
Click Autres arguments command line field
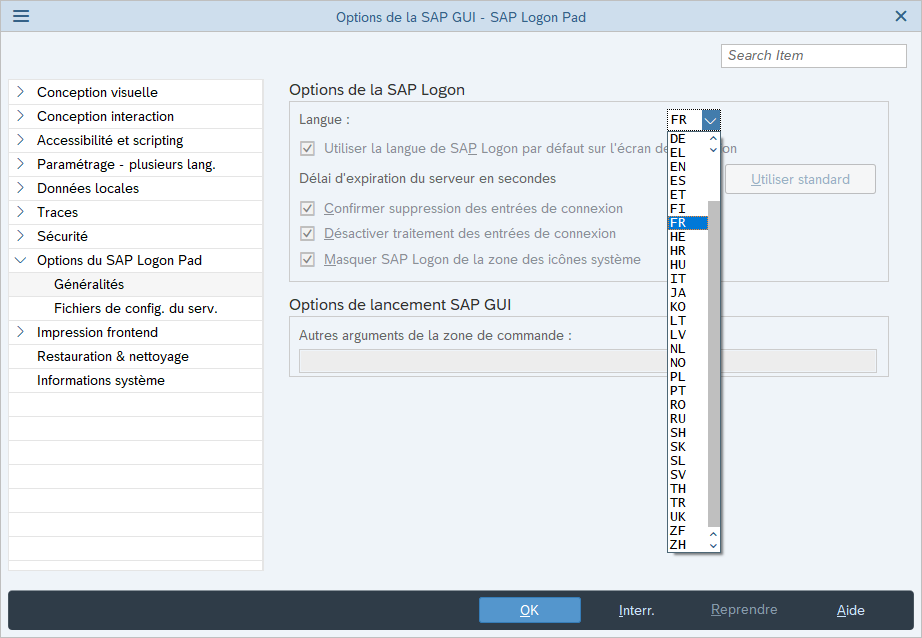[x=587, y=360]
